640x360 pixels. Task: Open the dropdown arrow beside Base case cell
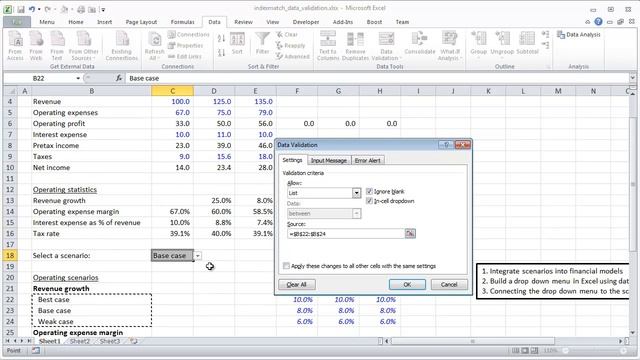coord(198,256)
